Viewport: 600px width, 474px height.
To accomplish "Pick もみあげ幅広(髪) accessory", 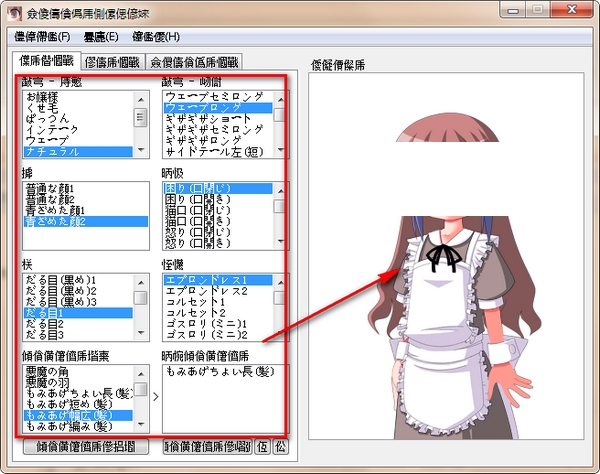I will (78, 415).
